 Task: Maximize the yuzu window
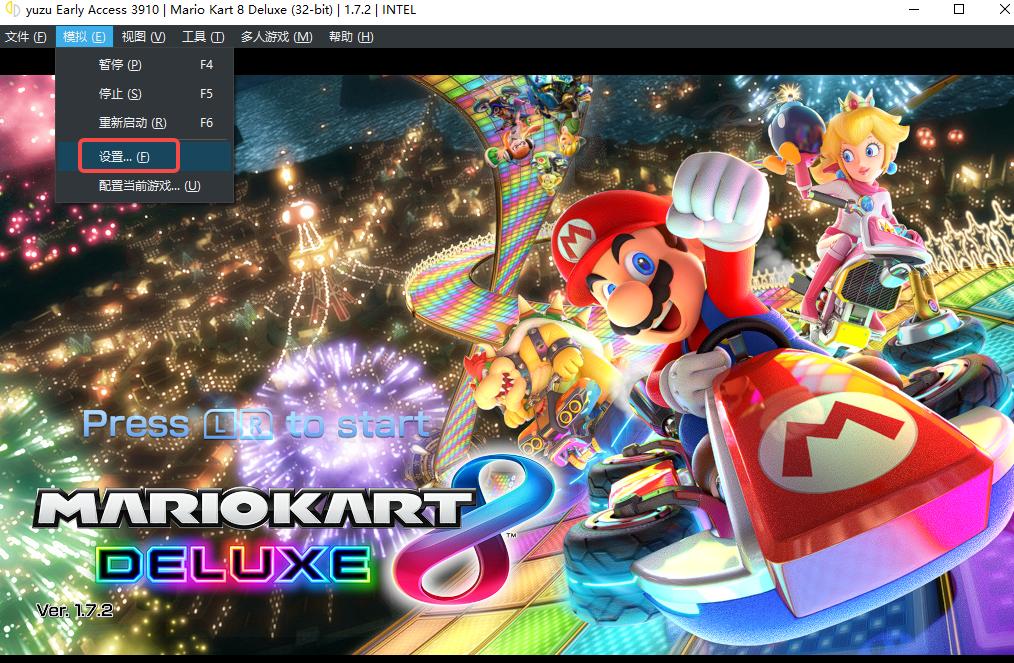[958, 10]
